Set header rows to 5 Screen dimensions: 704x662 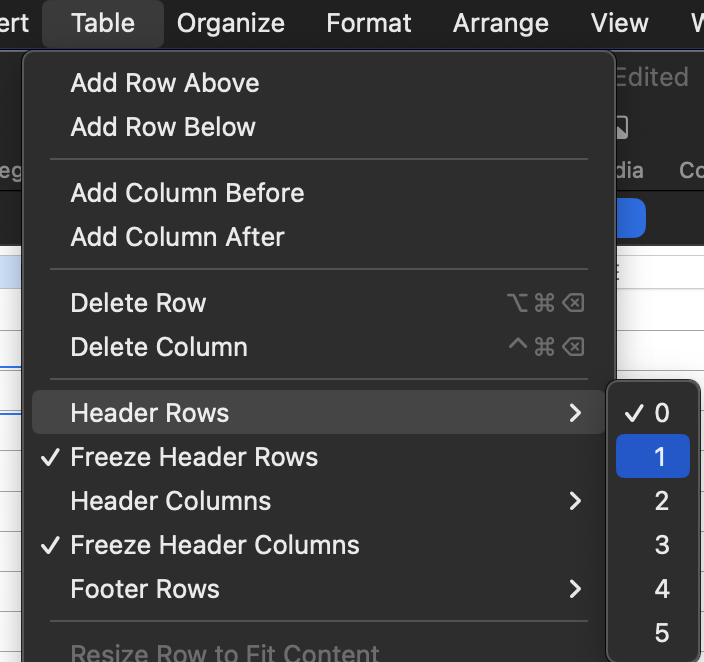pos(661,633)
